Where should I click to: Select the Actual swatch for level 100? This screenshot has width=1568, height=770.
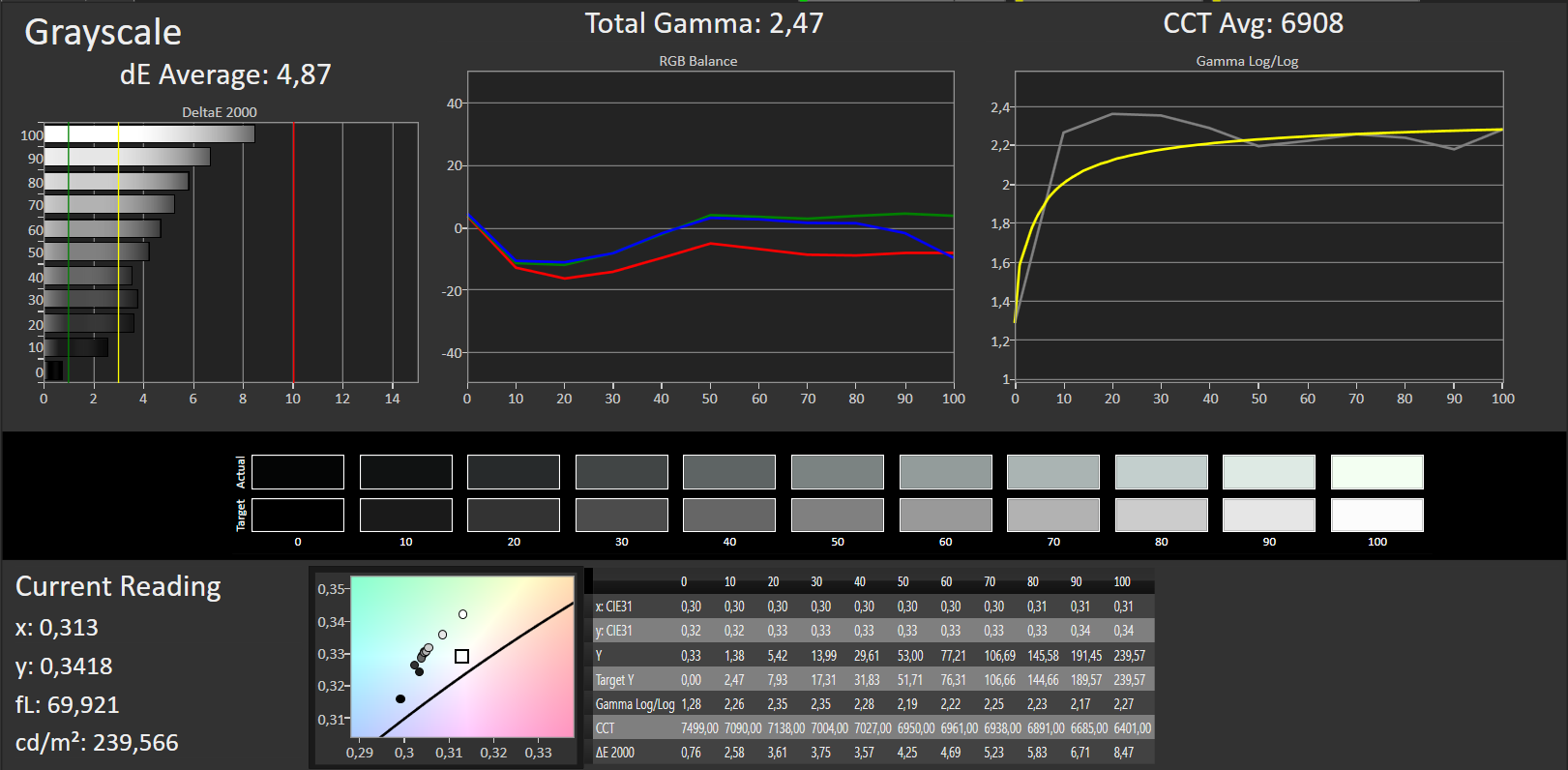1377,472
